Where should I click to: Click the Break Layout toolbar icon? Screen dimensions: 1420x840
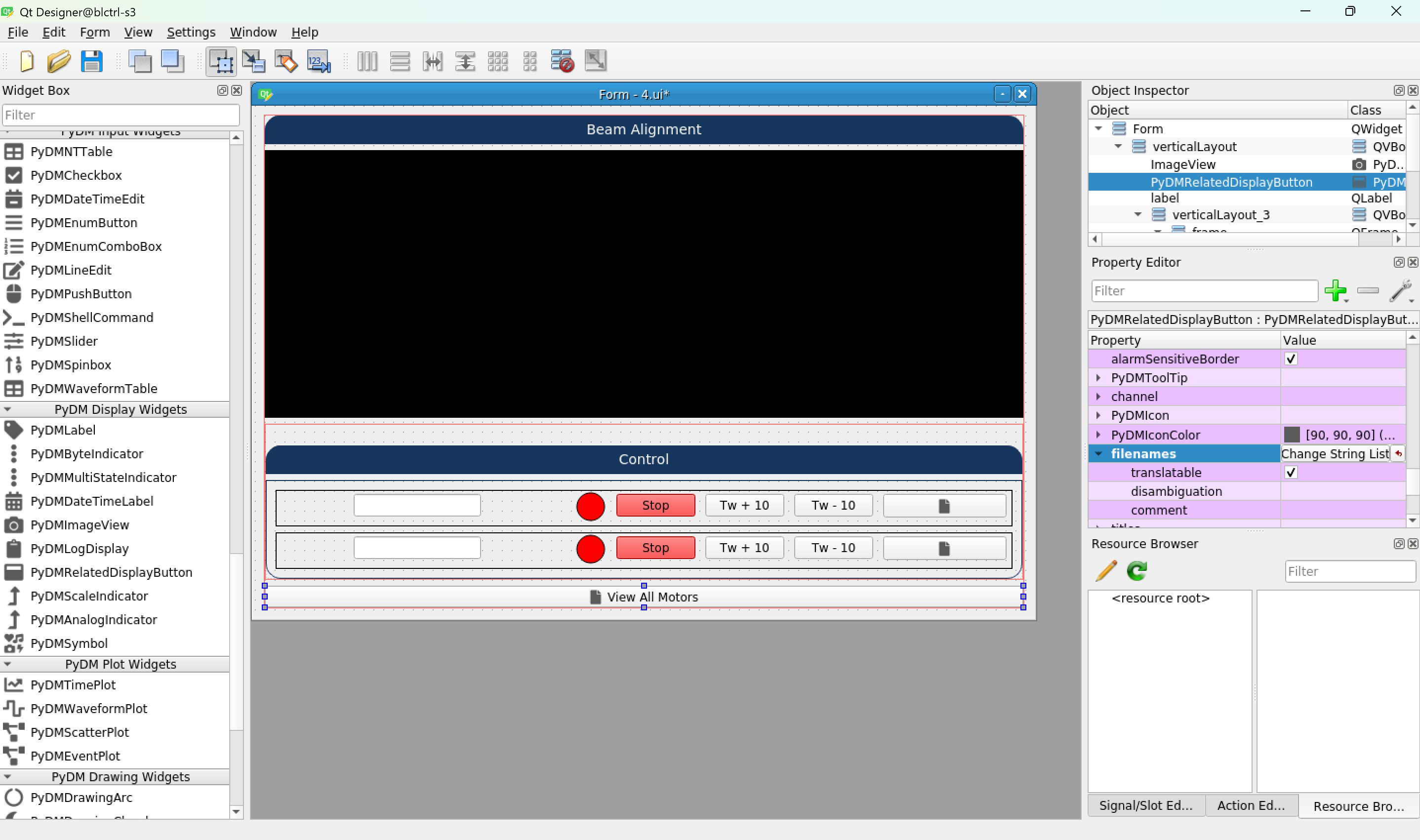pyautogui.click(x=562, y=61)
